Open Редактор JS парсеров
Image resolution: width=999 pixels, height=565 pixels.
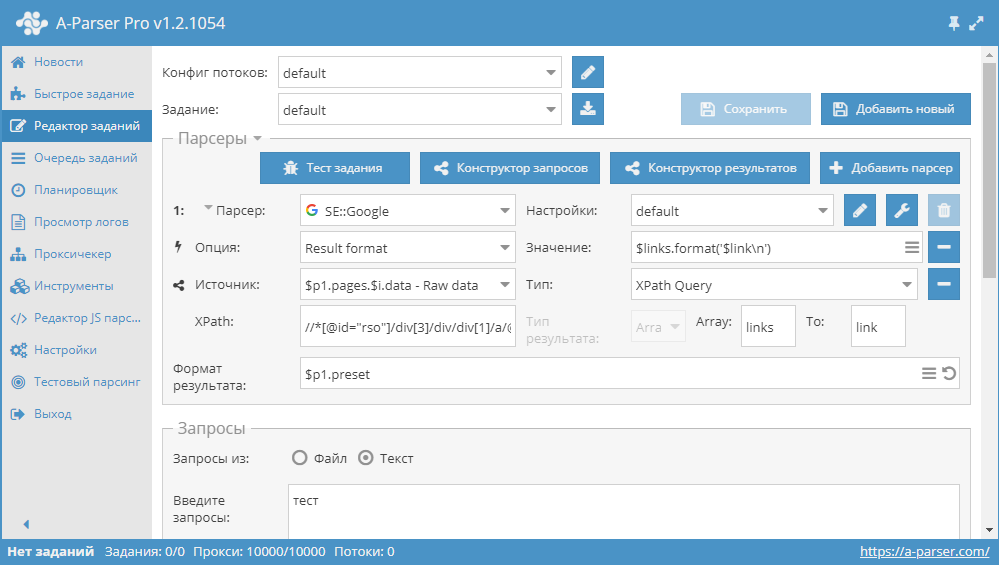click(x=76, y=317)
